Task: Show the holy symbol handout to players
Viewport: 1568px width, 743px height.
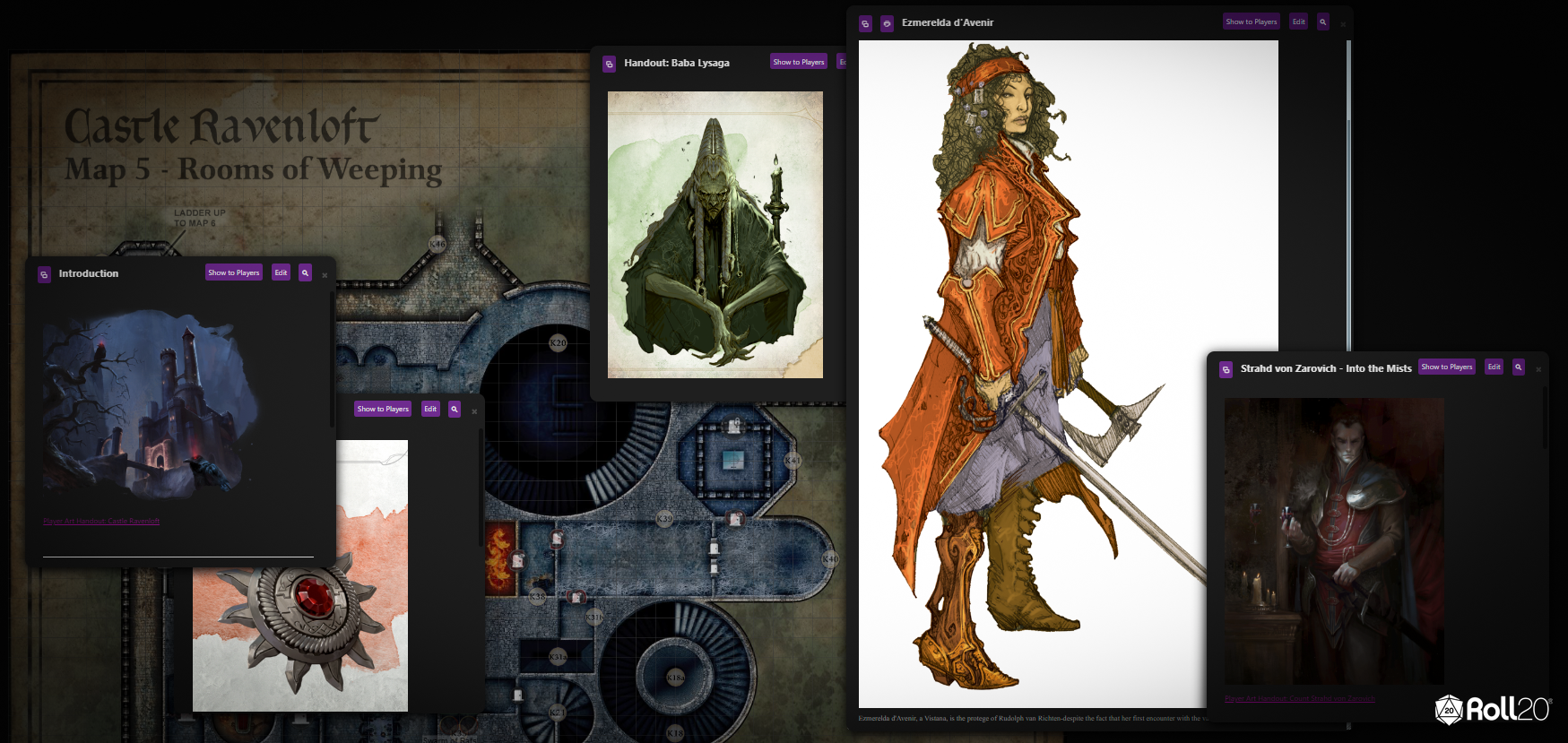Action: 383,409
